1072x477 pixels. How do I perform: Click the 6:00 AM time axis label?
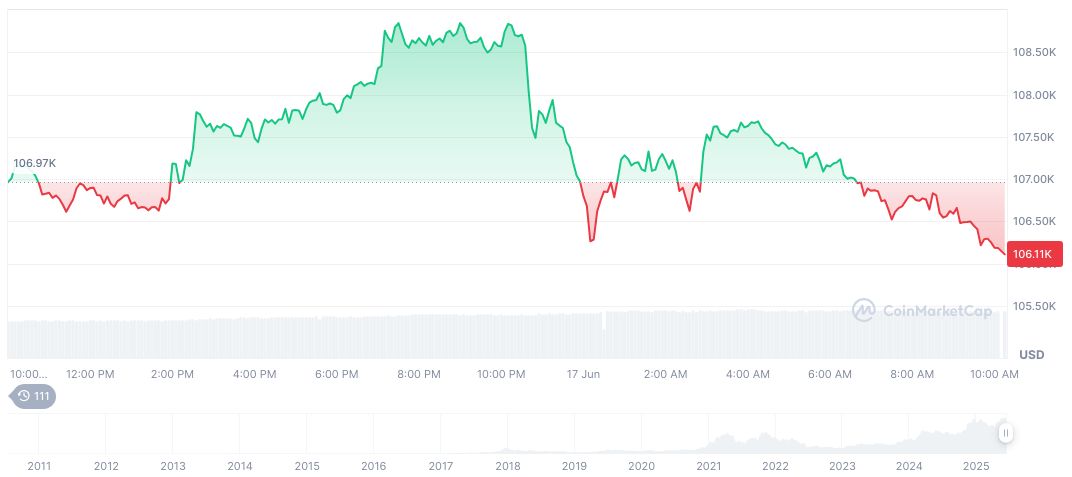tap(830, 374)
